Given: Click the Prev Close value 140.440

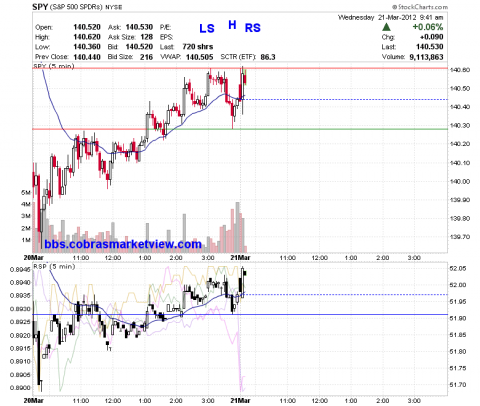Looking at the screenshot, I should click(87, 57).
